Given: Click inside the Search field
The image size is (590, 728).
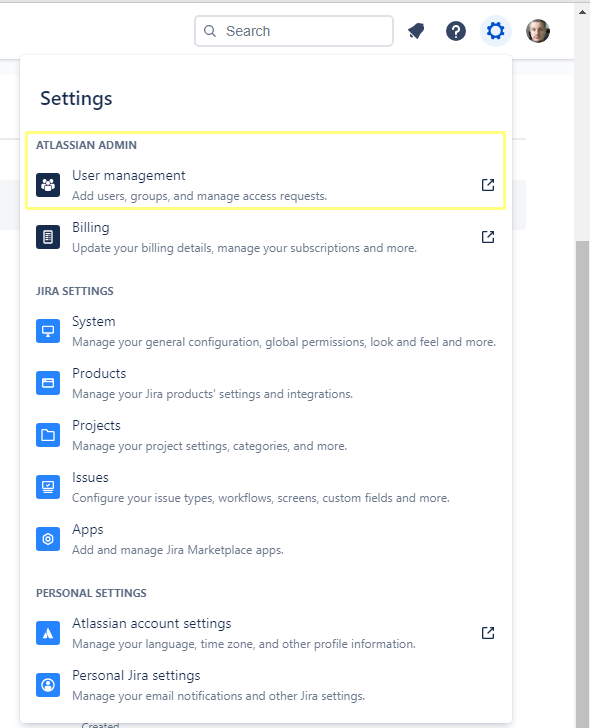Looking at the screenshot, I should click(294, 31).
